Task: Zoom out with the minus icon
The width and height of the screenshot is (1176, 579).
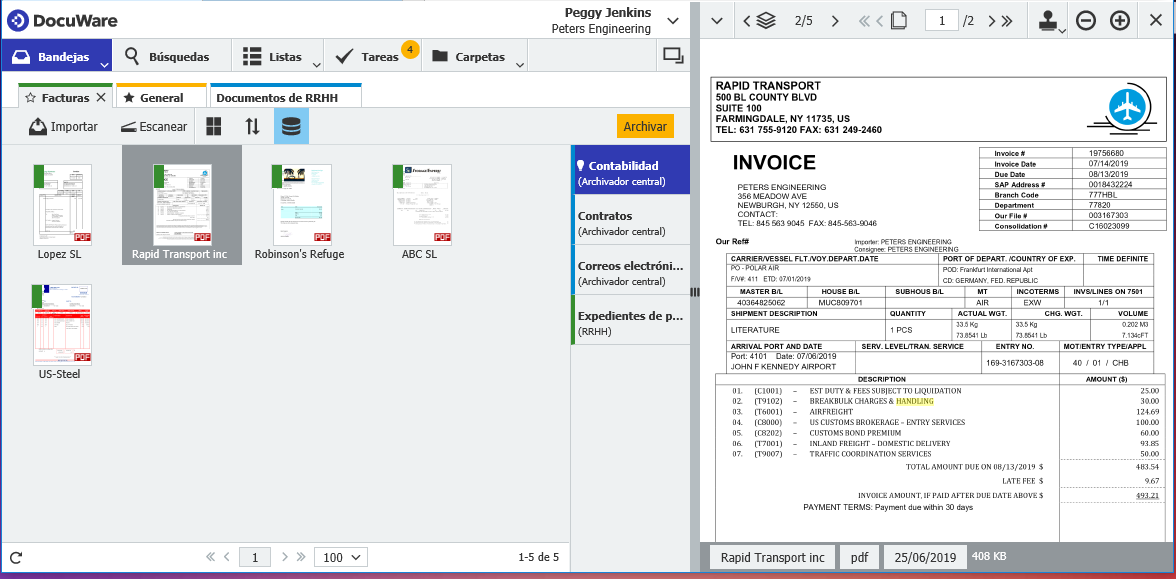Action: 1086,20
